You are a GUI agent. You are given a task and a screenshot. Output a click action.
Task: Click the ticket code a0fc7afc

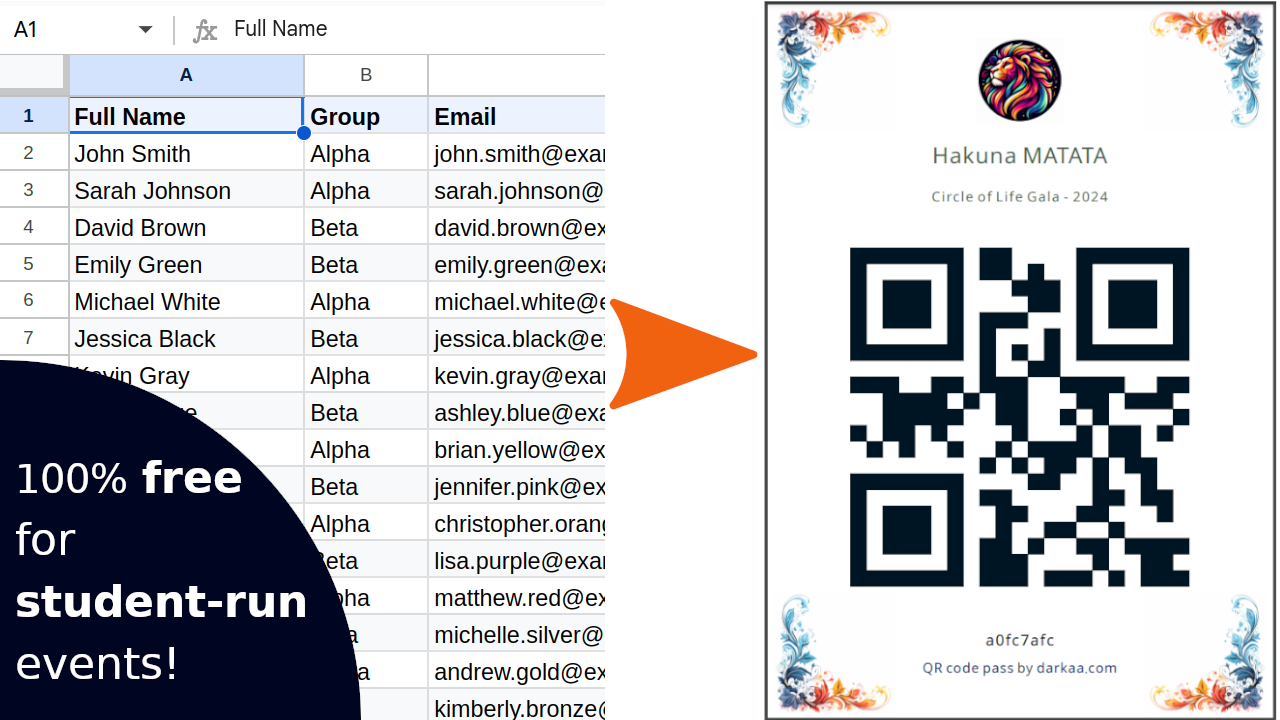pyautogui.click(x=1019, y=640)
